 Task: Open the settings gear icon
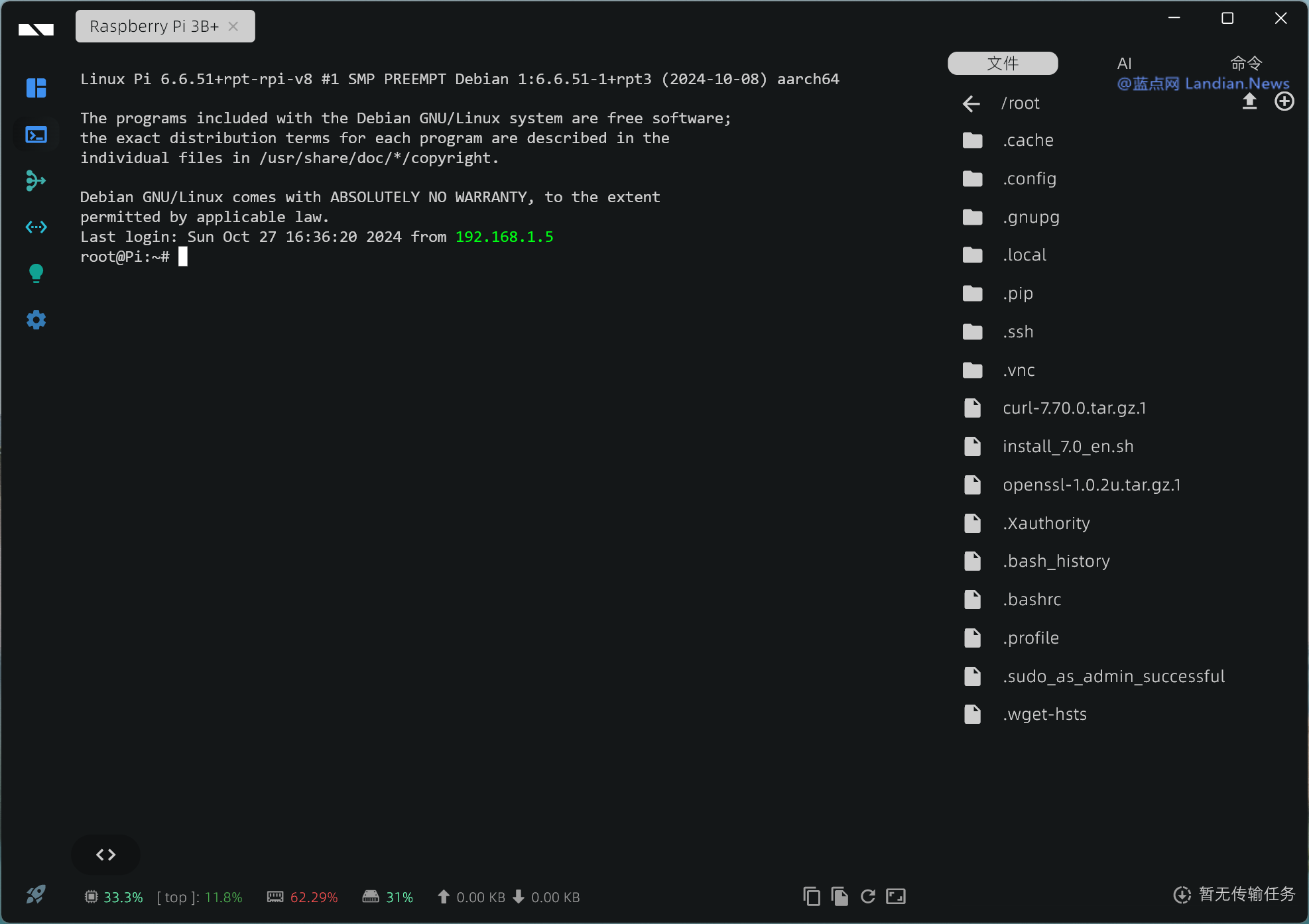pyautogui.click(x=36, y=320)
